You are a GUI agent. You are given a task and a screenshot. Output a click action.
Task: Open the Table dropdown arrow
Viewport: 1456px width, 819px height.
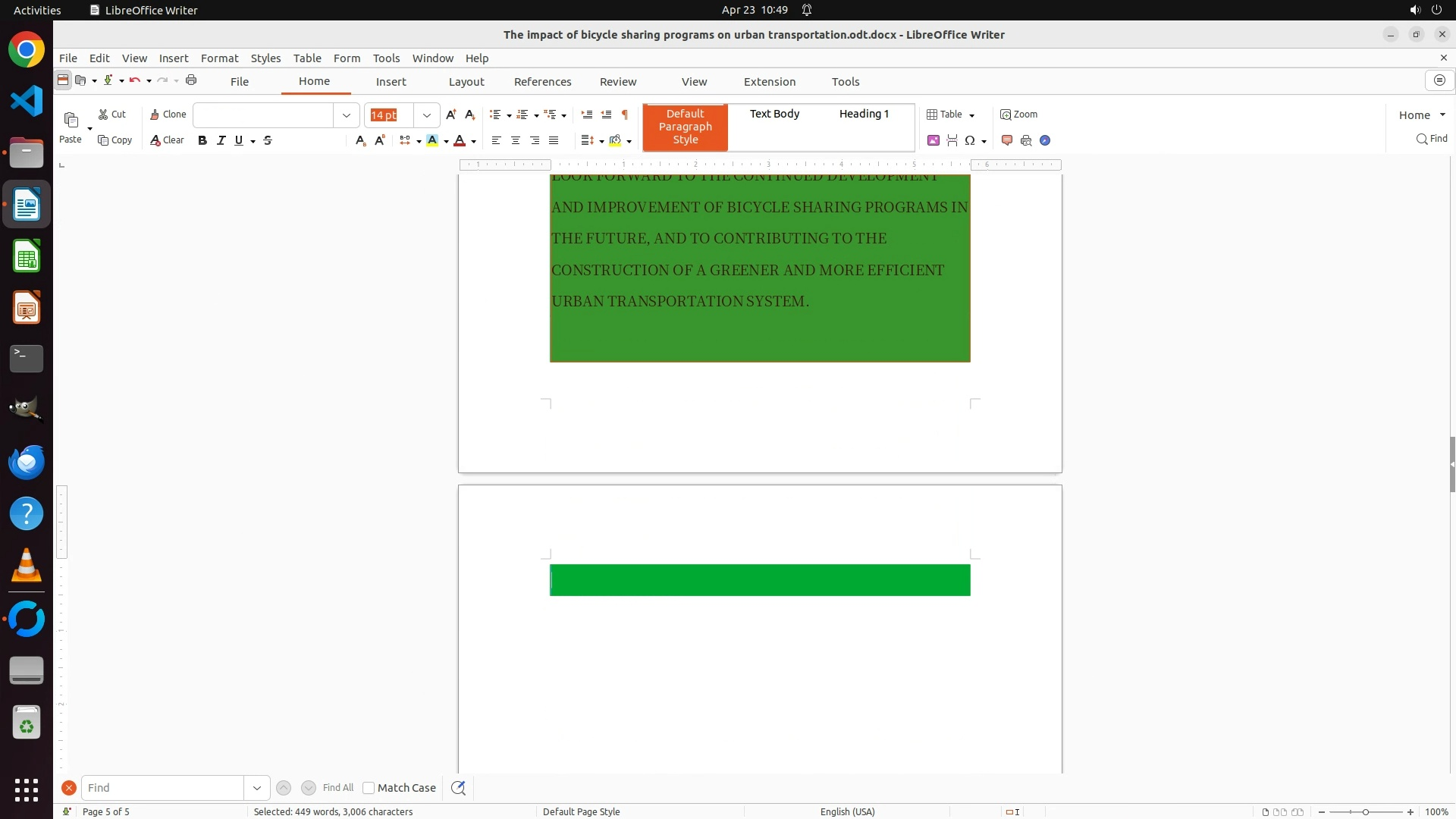point(971,115)
